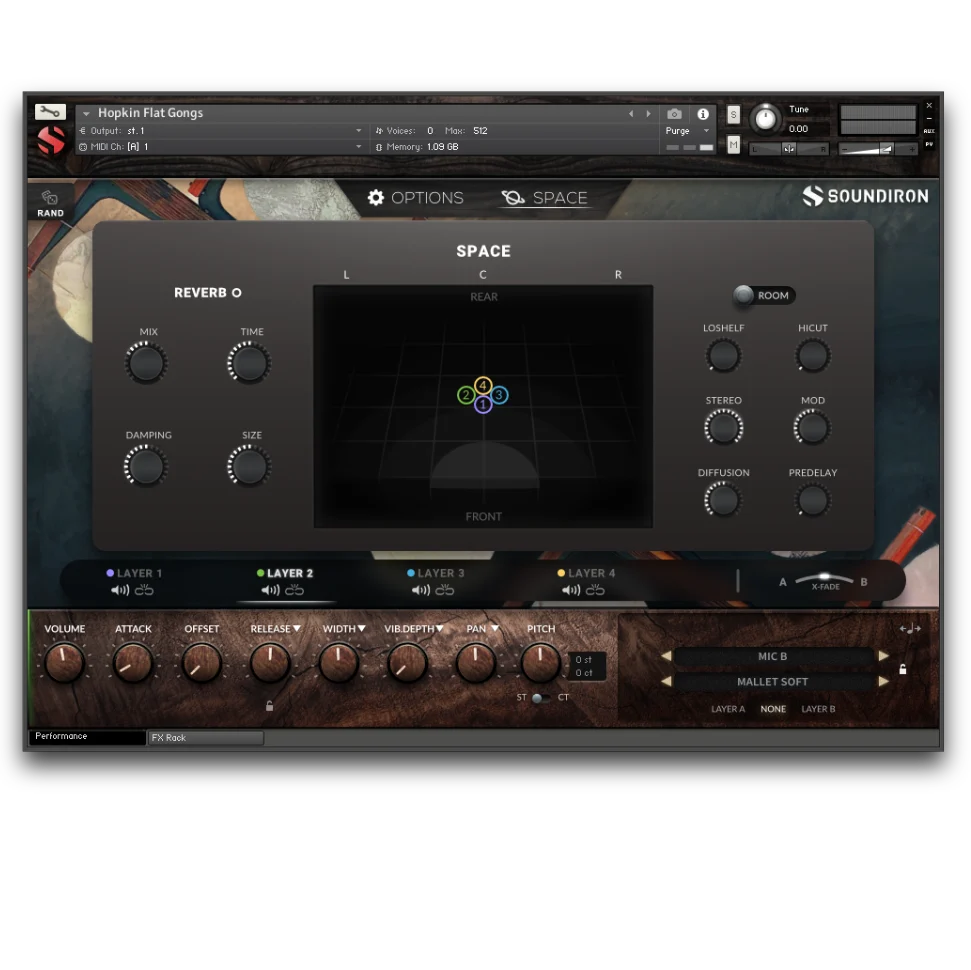971x970 pixels.
Task: Click the MIC B selector
Action: [773, 656]
